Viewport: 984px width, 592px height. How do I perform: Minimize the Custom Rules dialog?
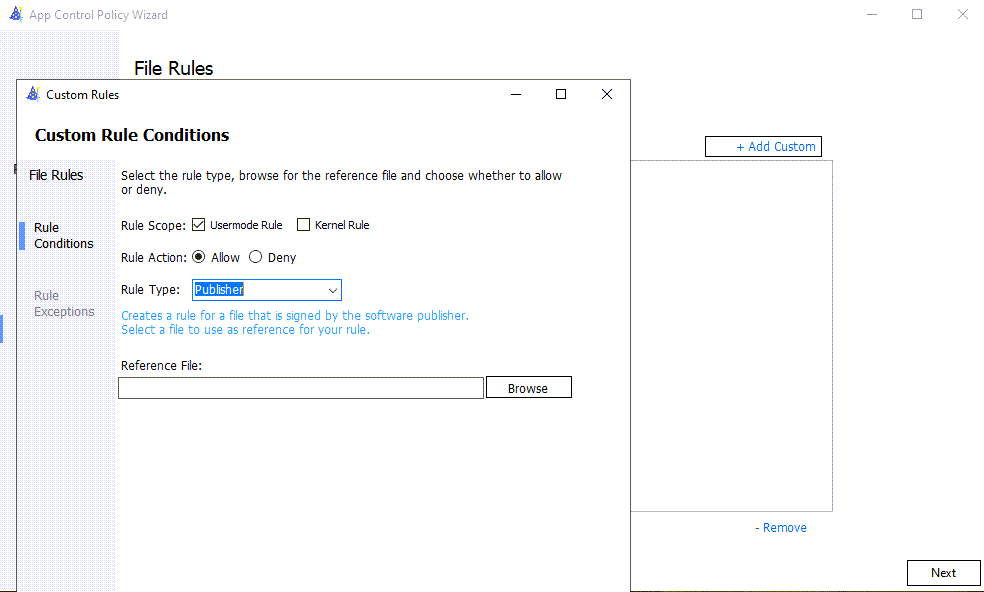pyautogui.click(x=515, y=94)
